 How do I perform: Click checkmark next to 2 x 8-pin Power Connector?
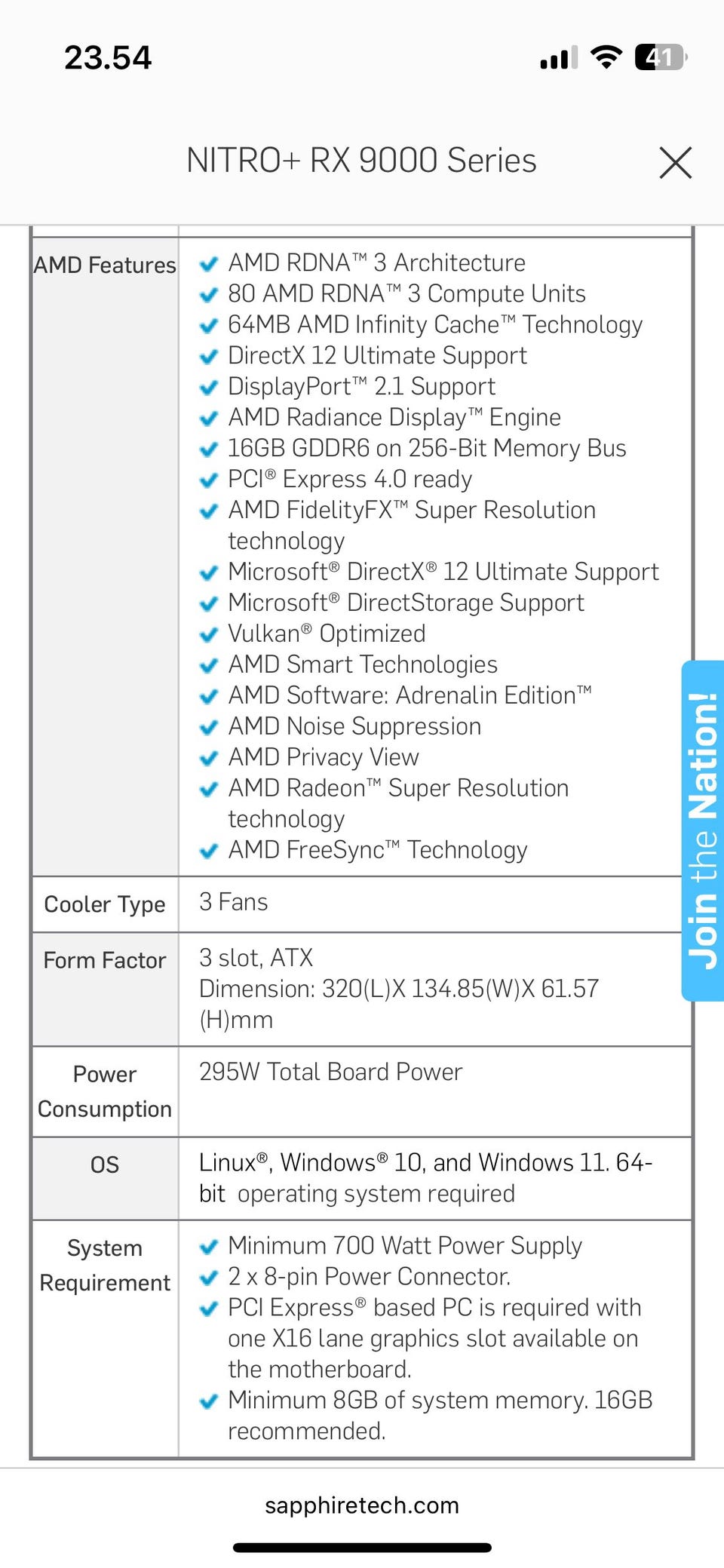(208, 1278)
